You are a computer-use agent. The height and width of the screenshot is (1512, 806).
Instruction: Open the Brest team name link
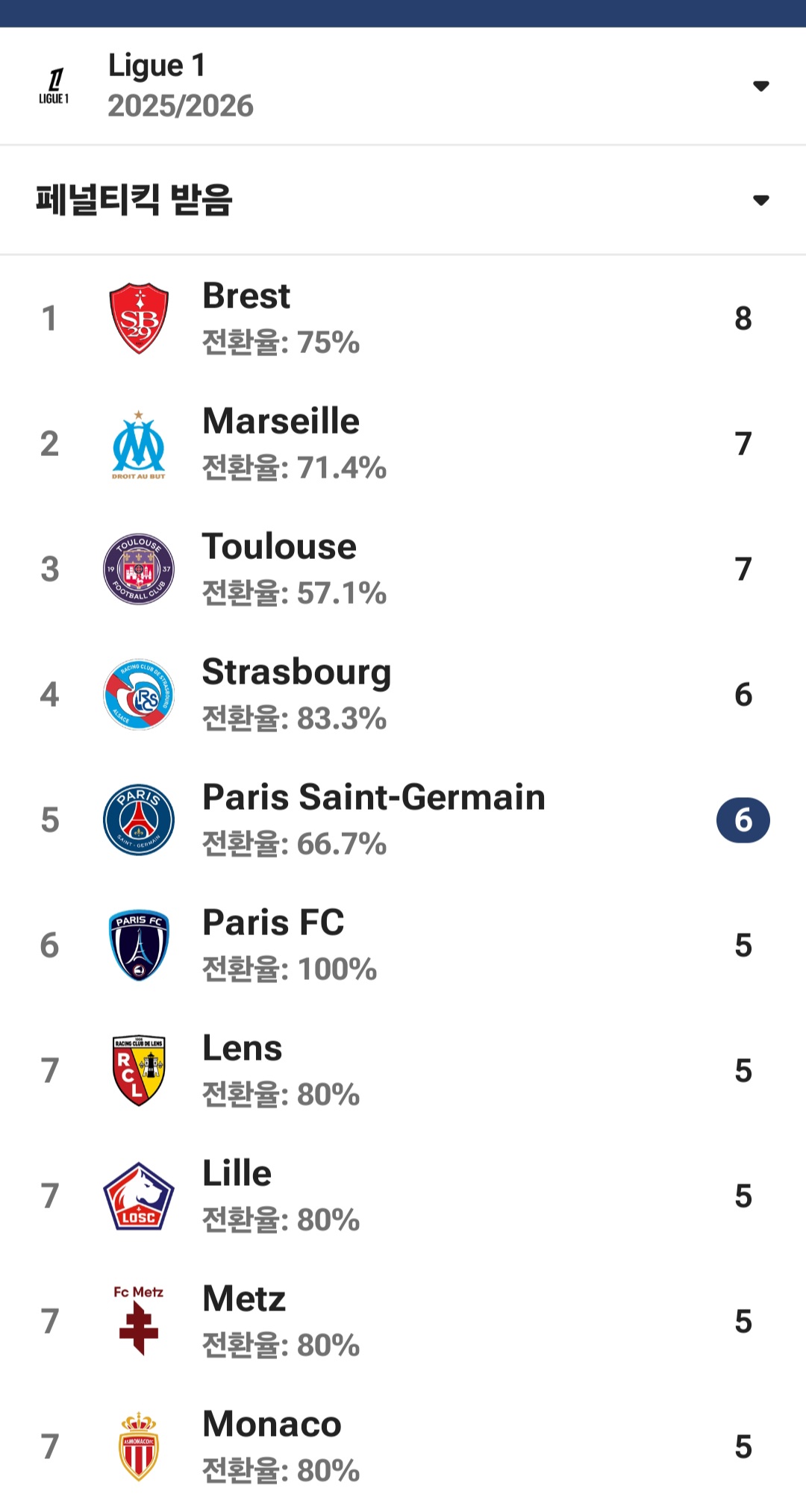pyautogui.click(x=246, y=296)
